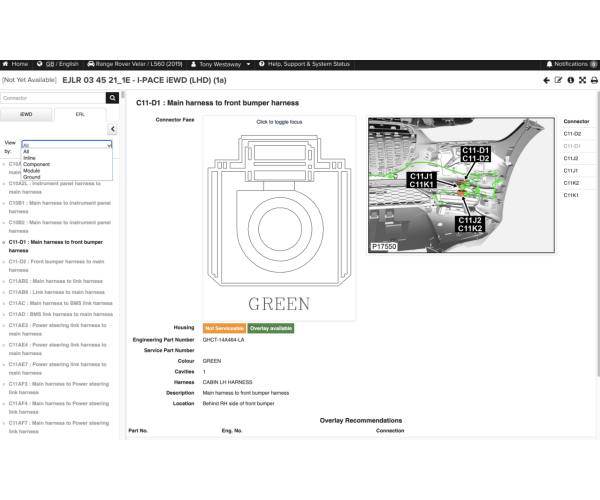600x500 pixels.
Task: Open the Range Rover Velar / L560 vehicle menu
Action: 135,64
